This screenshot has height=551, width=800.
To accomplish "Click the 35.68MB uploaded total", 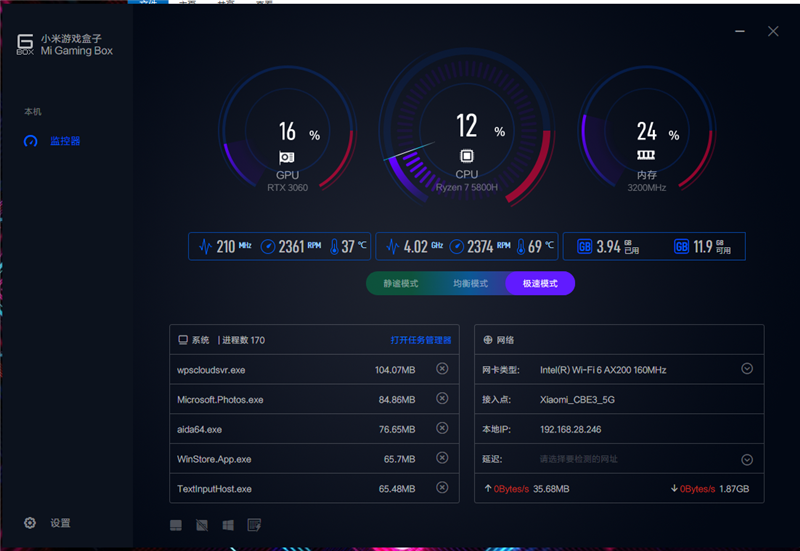I will (x=551, y=489).
